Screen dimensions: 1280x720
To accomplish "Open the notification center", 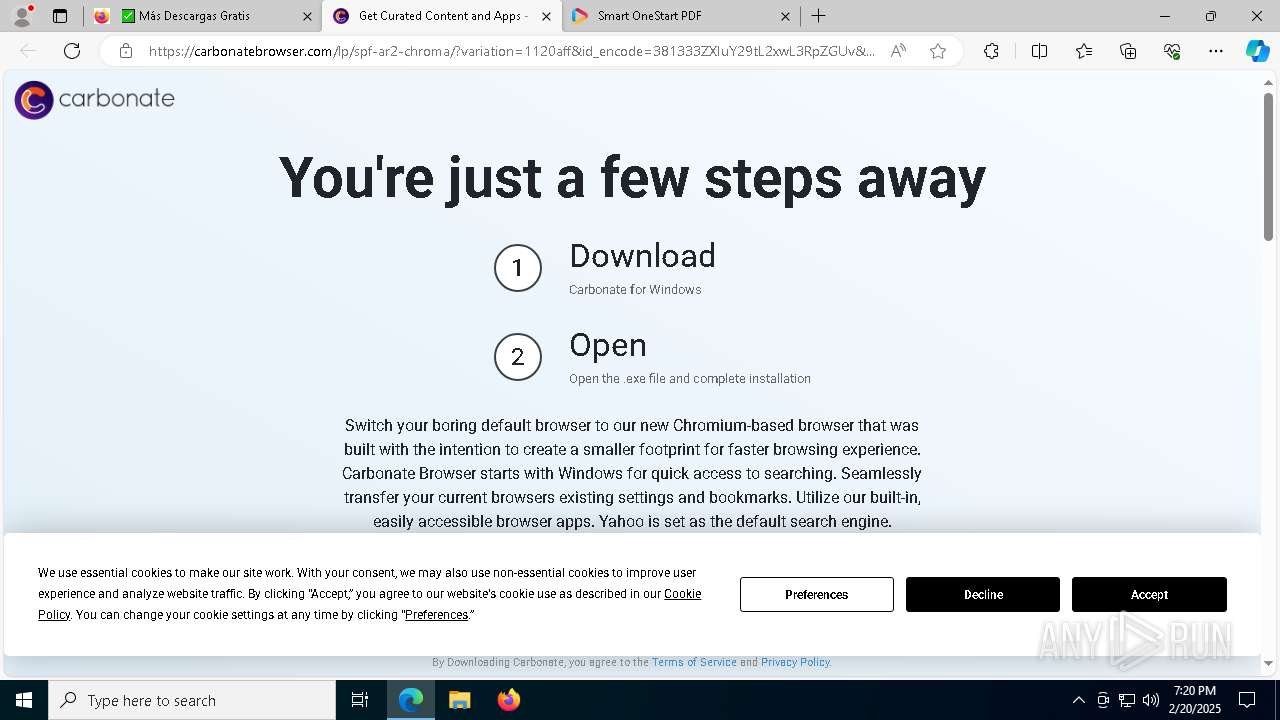I will pyautogui.click(x=1247, y=700).
